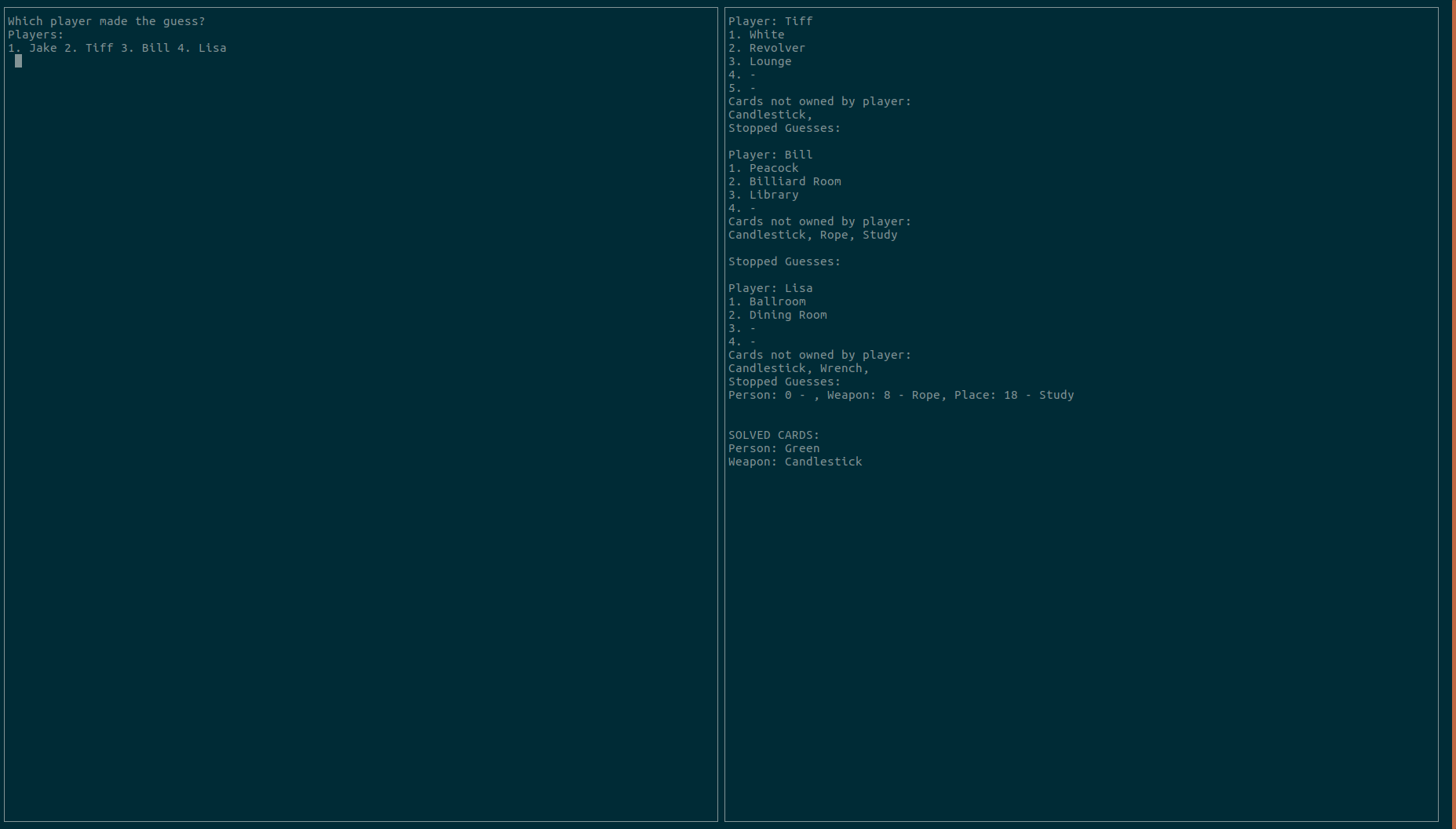The height and width of the screenshot is (829, 1456).
Task: Click the 'Which player made the guess?' prompt
Action: [x=106, y=21]
